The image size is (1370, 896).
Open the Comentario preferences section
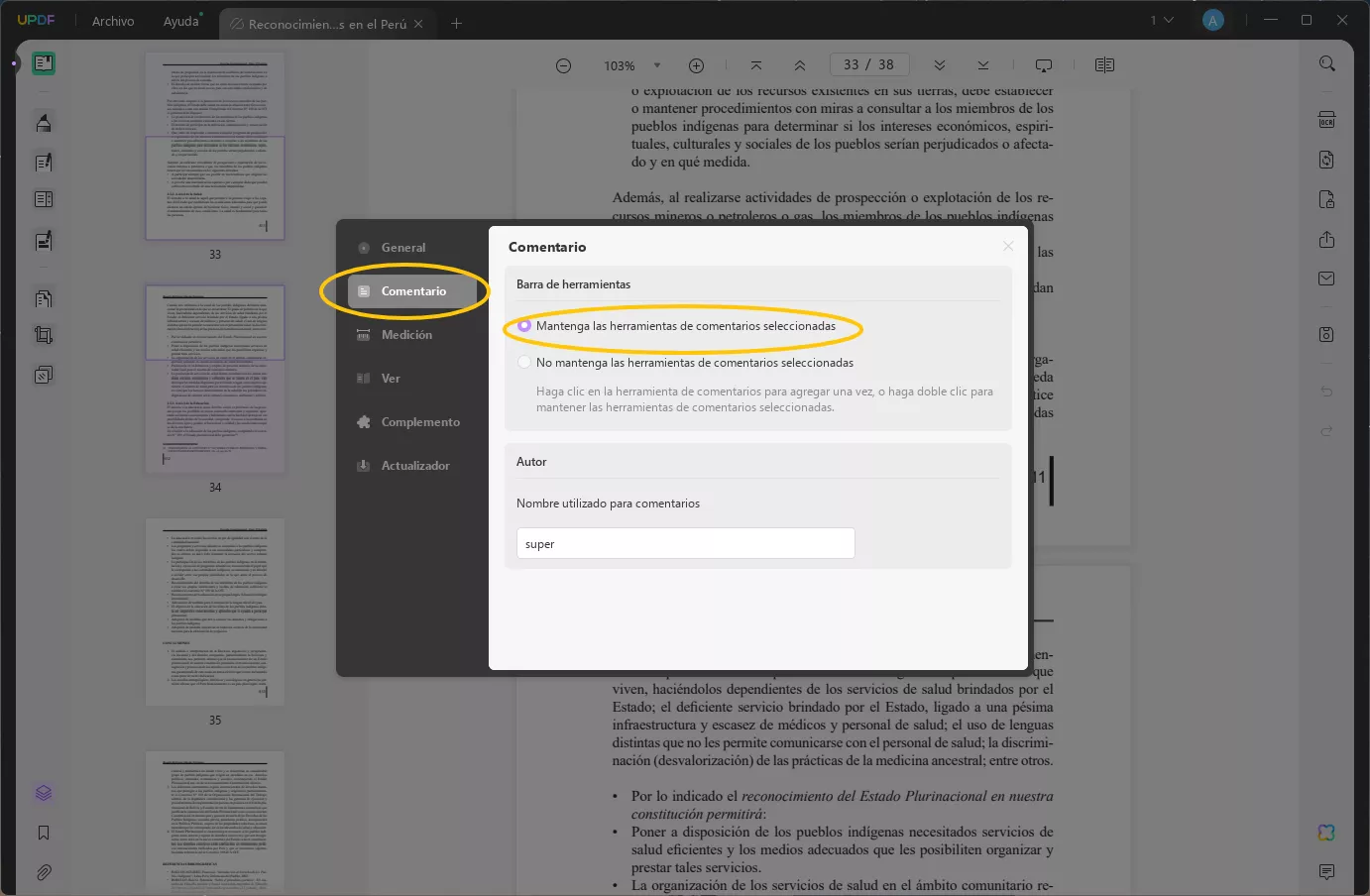[413, 291]
